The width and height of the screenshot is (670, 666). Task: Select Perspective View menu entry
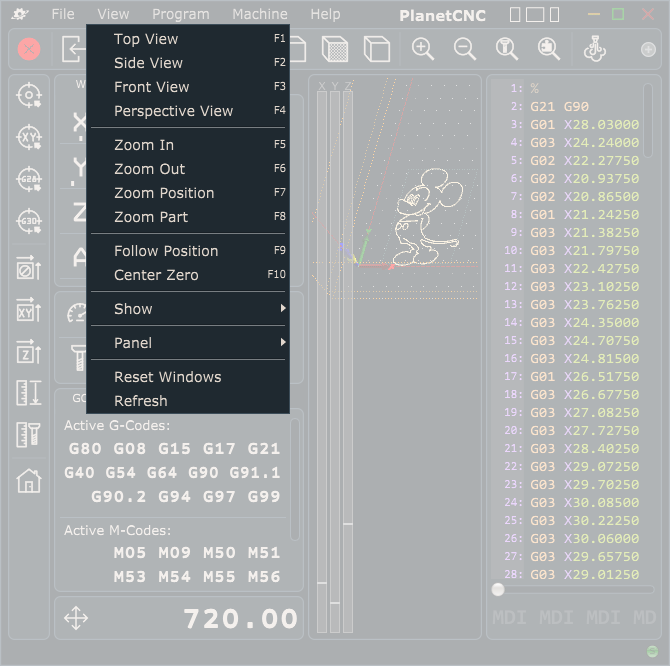[173, 111]
